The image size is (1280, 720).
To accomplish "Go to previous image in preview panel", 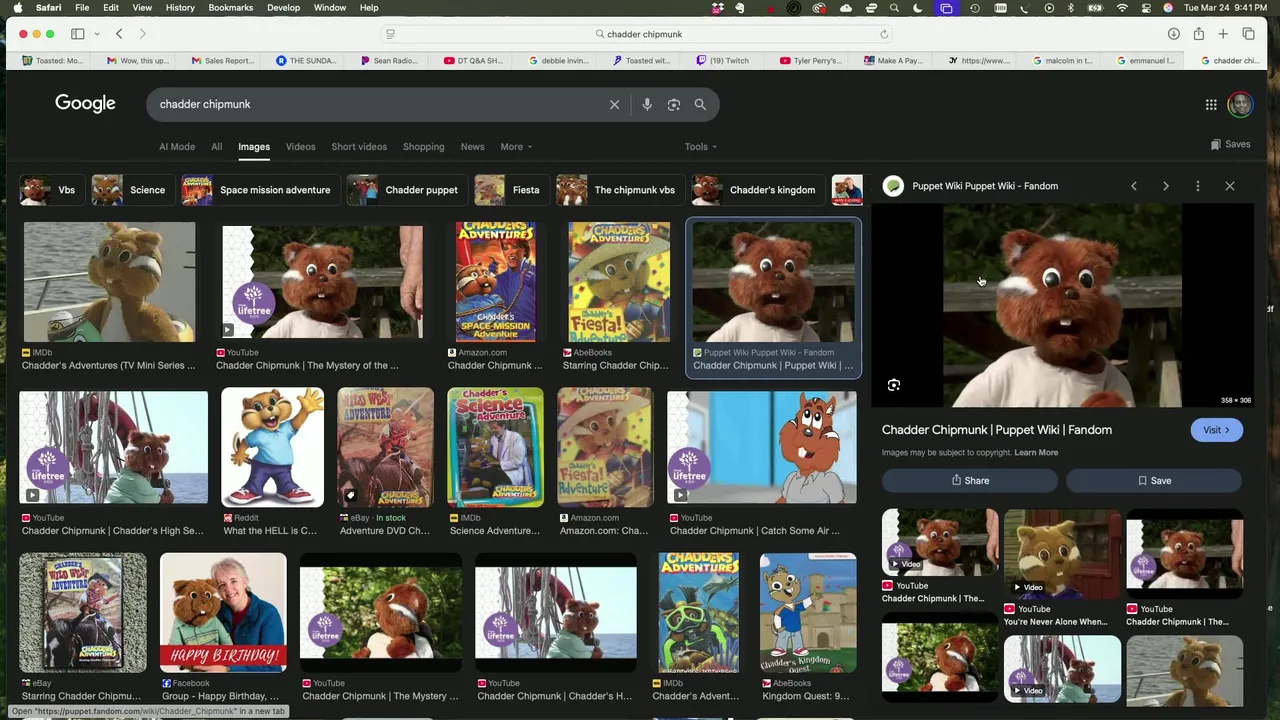I will [x=1134, y=186].
